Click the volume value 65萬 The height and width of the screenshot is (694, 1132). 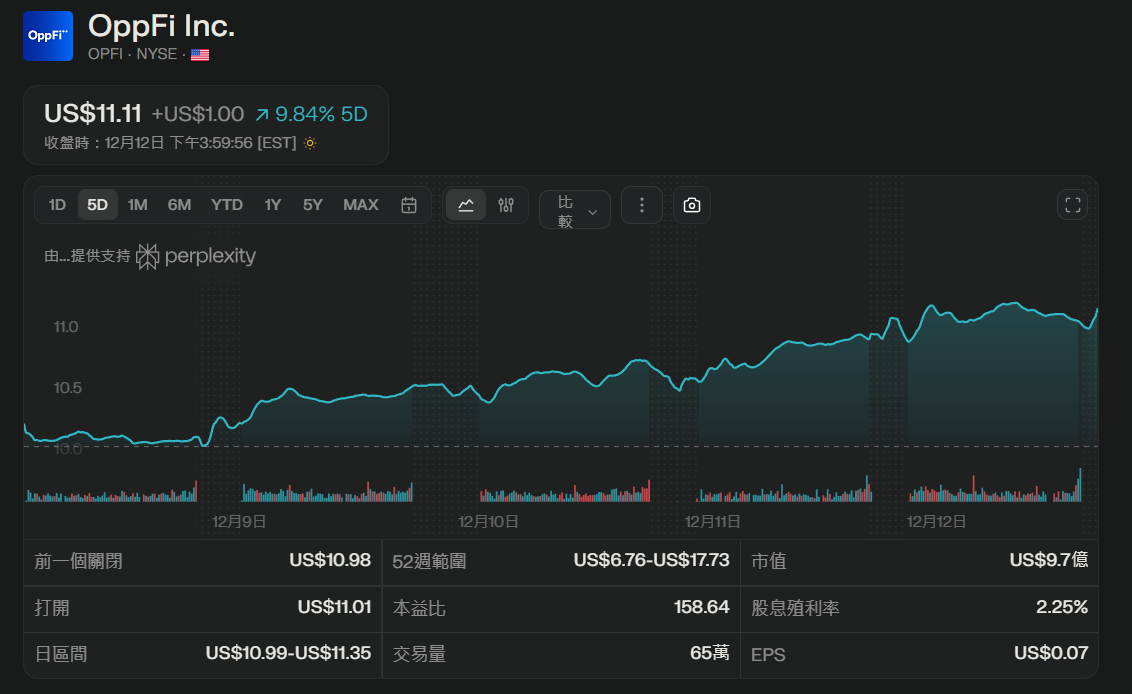(x=710, y=654)
